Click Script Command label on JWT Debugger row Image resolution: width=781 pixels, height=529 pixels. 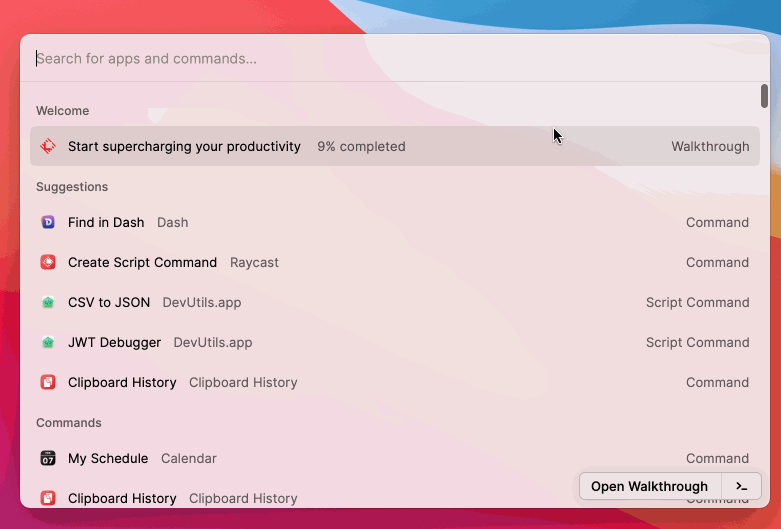[698, 342]
